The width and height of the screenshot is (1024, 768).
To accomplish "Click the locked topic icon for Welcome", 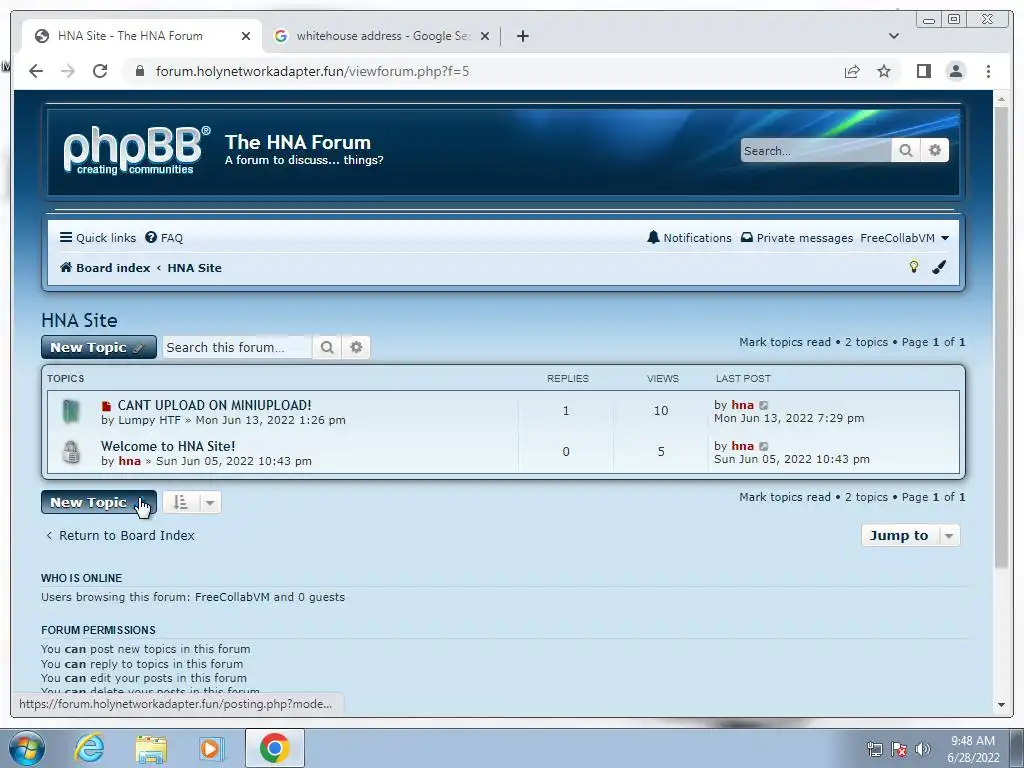I will click(x=71, y=451).
